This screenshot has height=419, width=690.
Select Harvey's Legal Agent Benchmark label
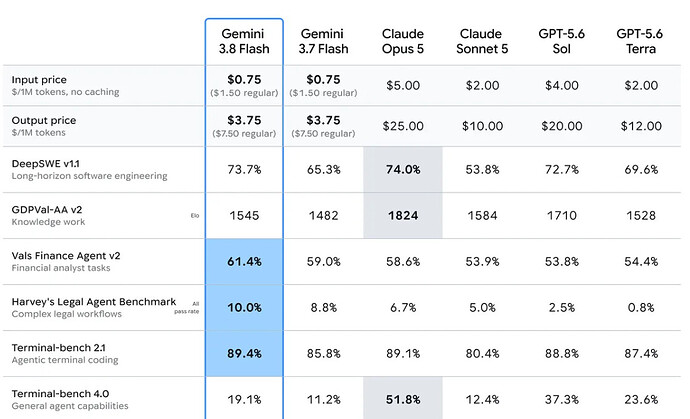tap(94, 301)
